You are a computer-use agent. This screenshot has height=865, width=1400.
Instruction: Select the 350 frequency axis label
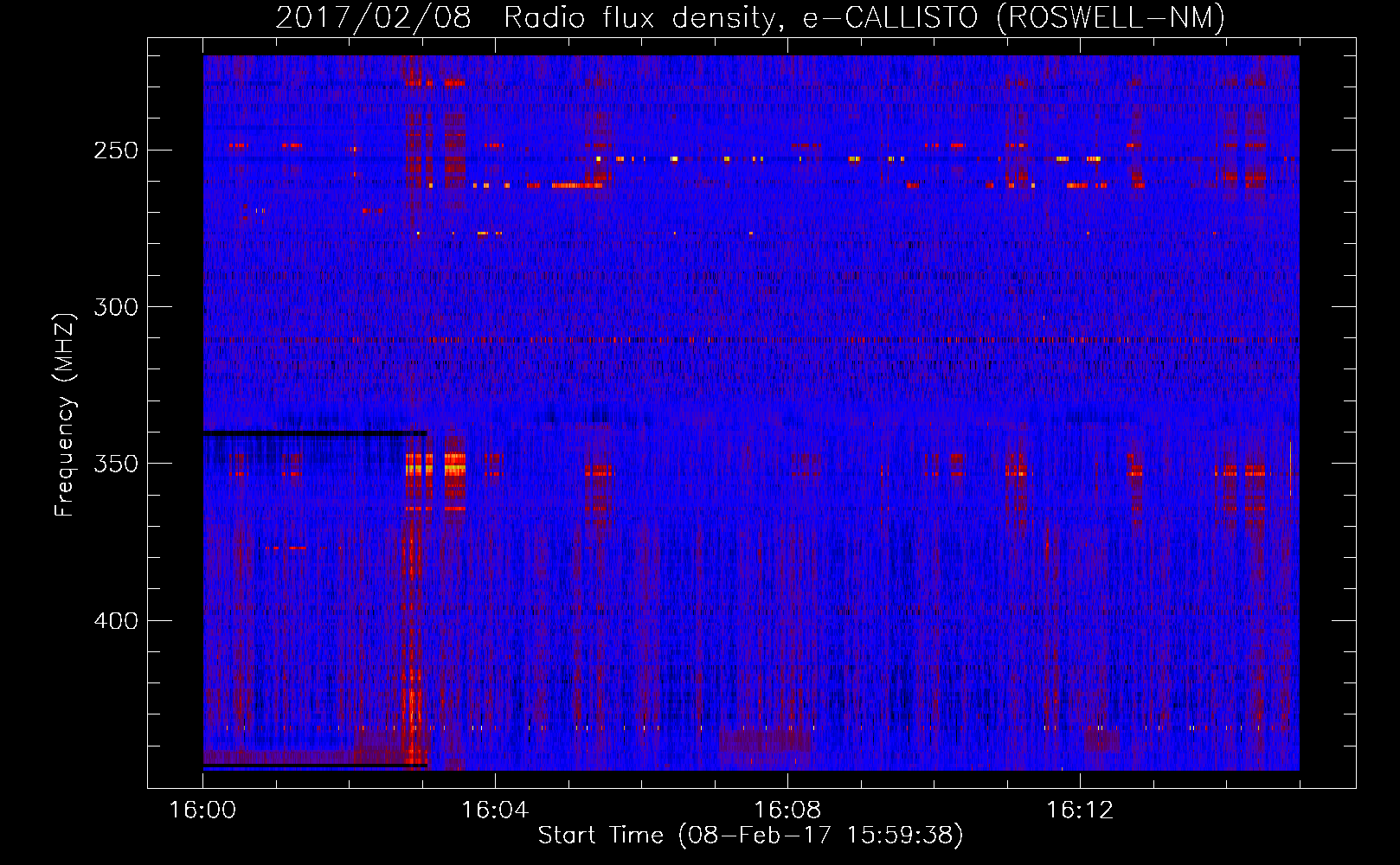(x=116, y=464)
